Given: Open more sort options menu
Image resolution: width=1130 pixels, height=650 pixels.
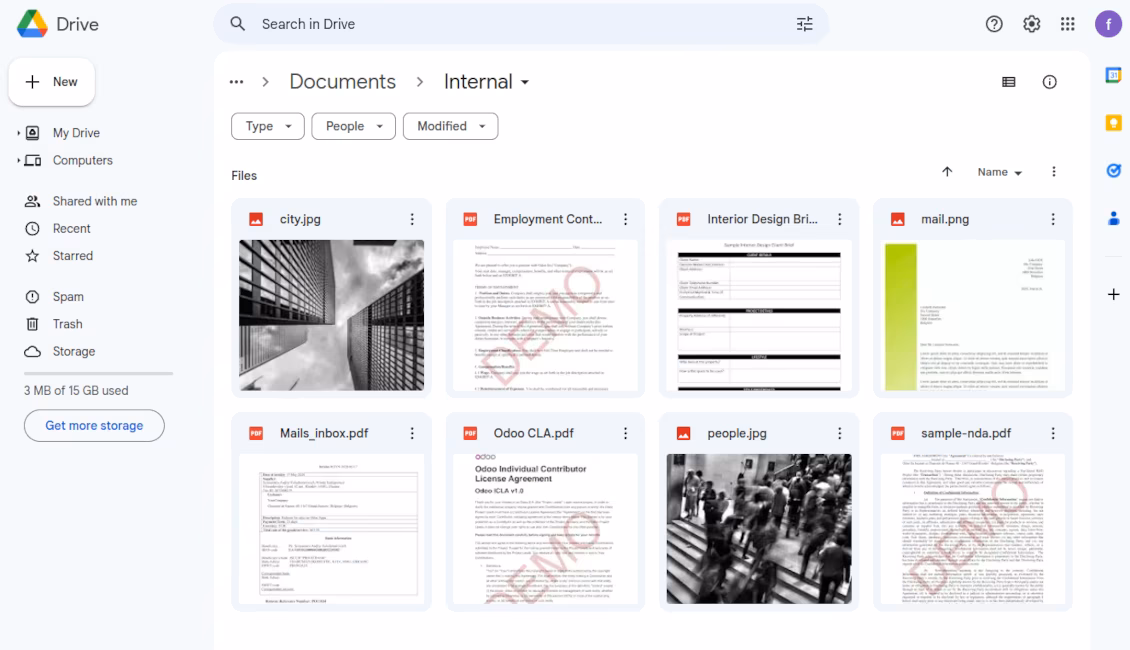Looking at the screenshot, I should (1054, 172).
